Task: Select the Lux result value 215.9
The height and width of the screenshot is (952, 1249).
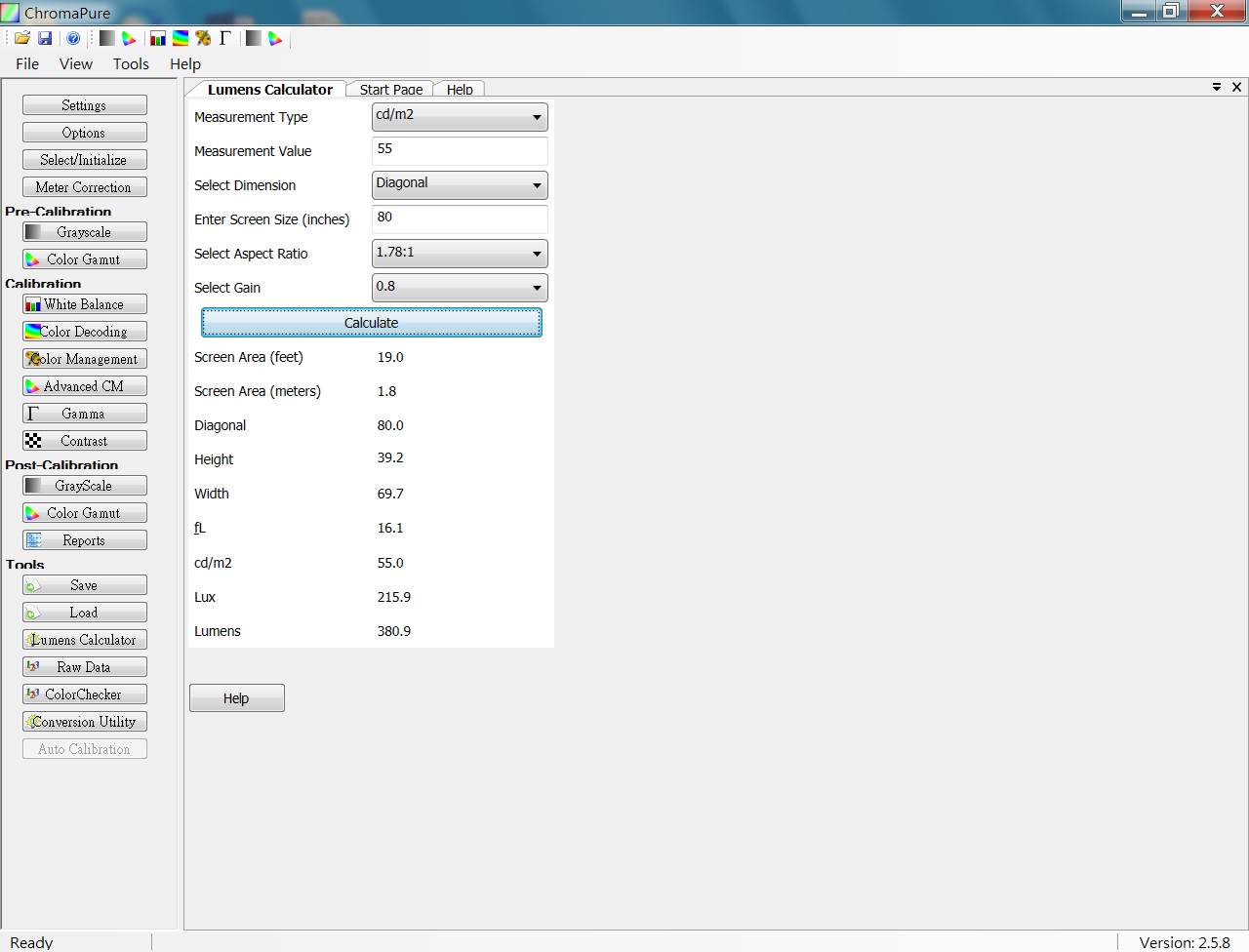Action: (x=394, y=597)
